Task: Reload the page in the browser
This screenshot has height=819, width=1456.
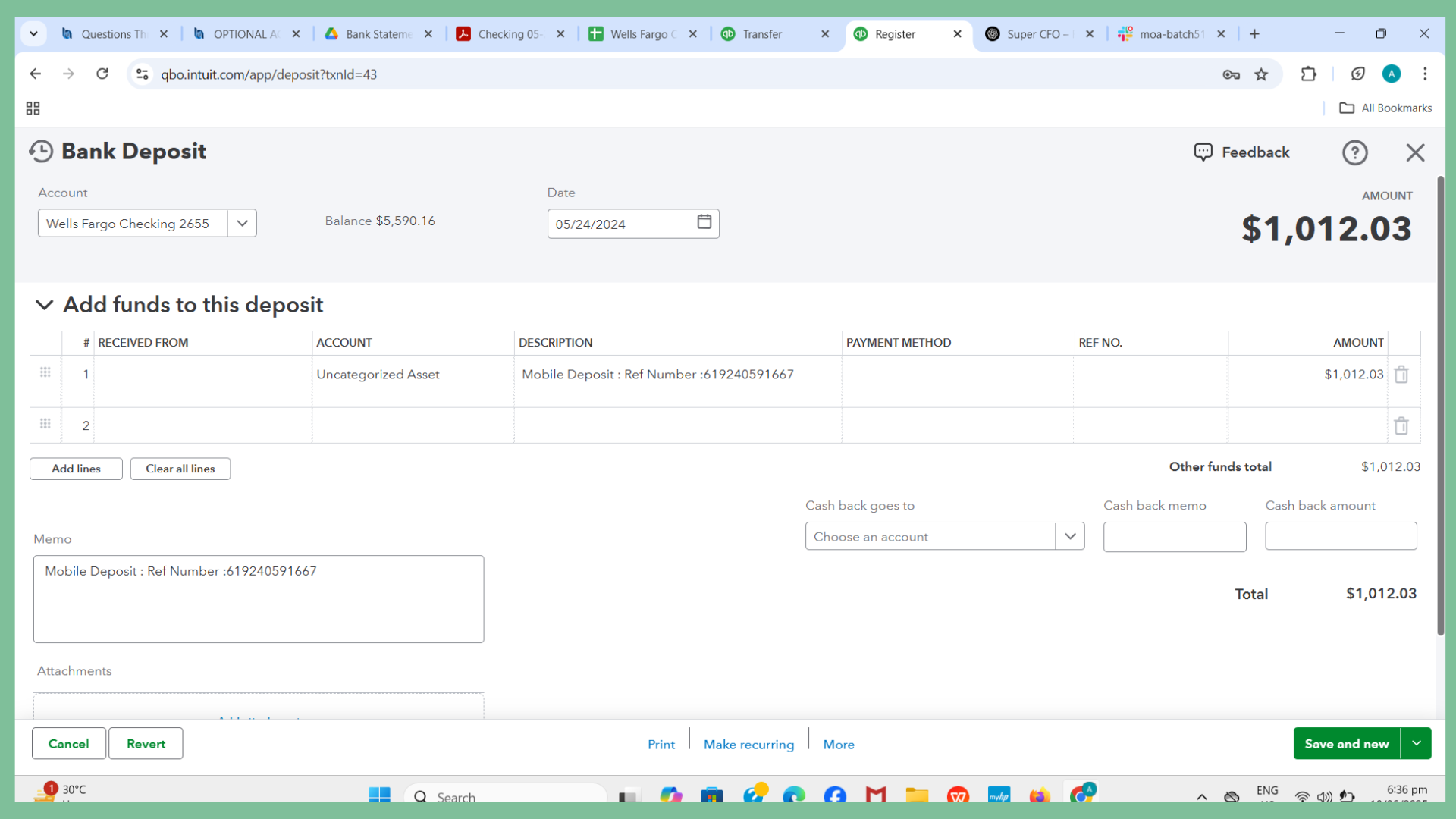Action: (102, 74)
